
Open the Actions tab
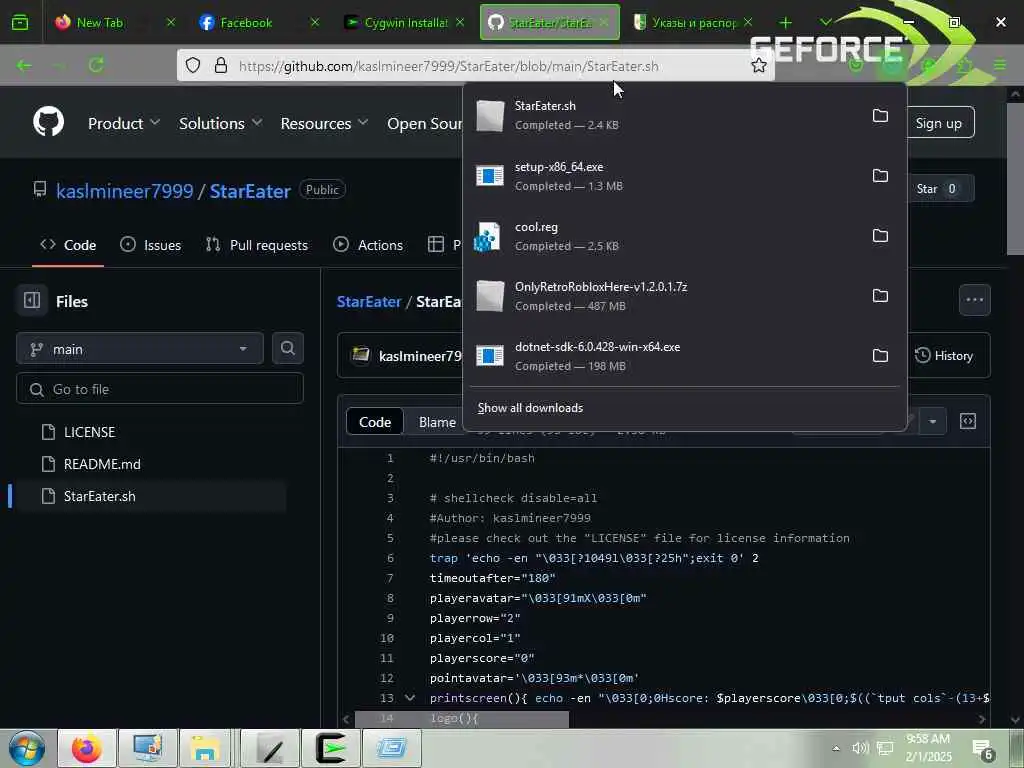coord(368,245)
